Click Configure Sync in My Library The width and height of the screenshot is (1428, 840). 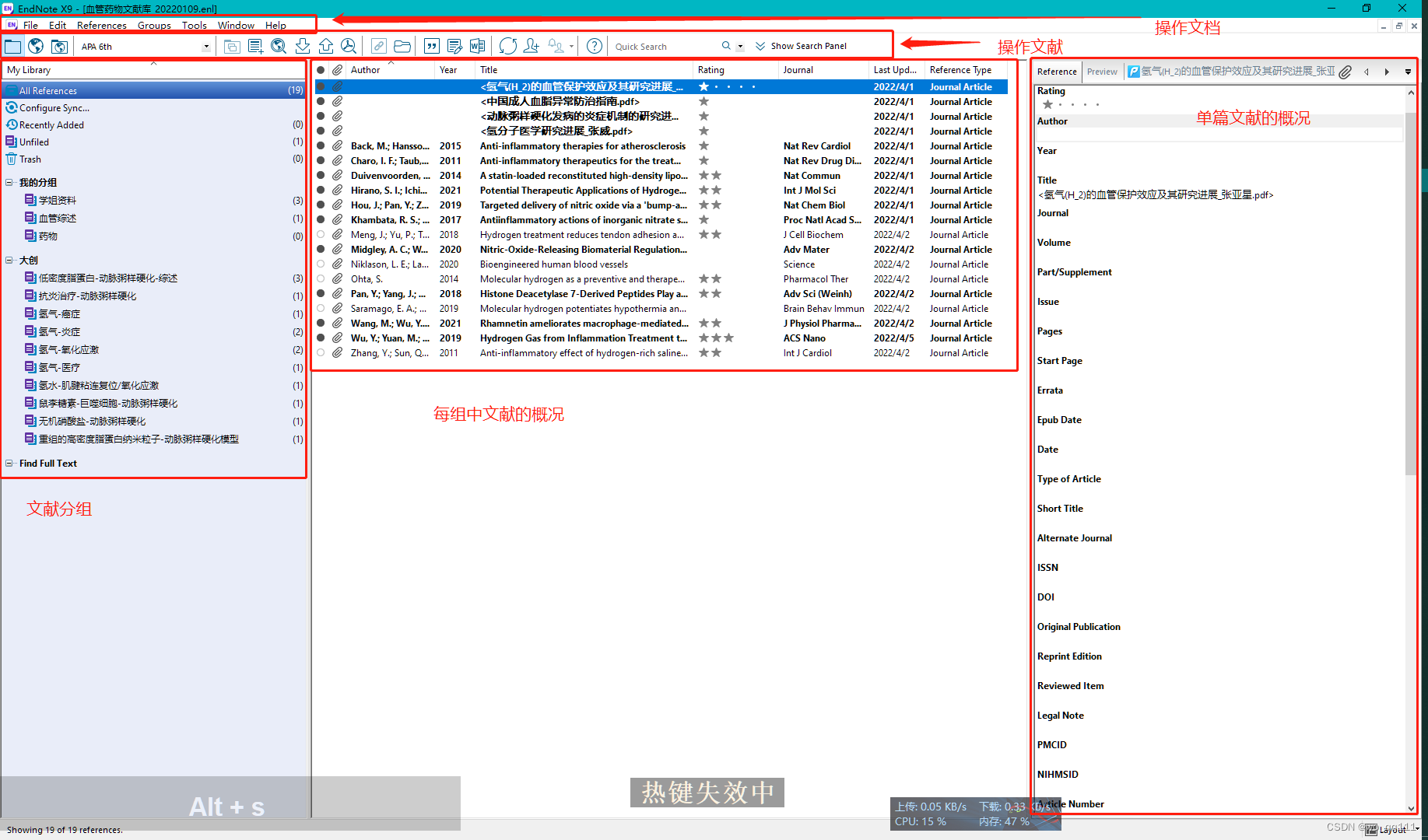54,108
